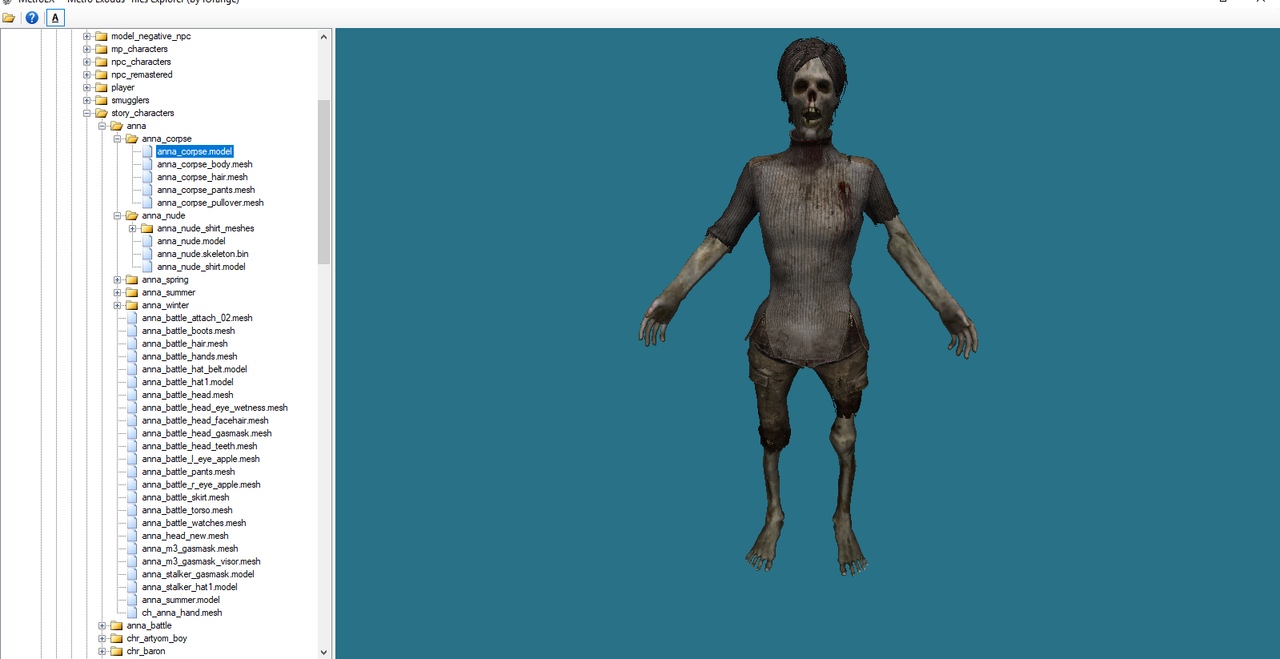Collapse the anna_corpse folder
This screenshot has height=659, width=1280.
coord(117,139)
